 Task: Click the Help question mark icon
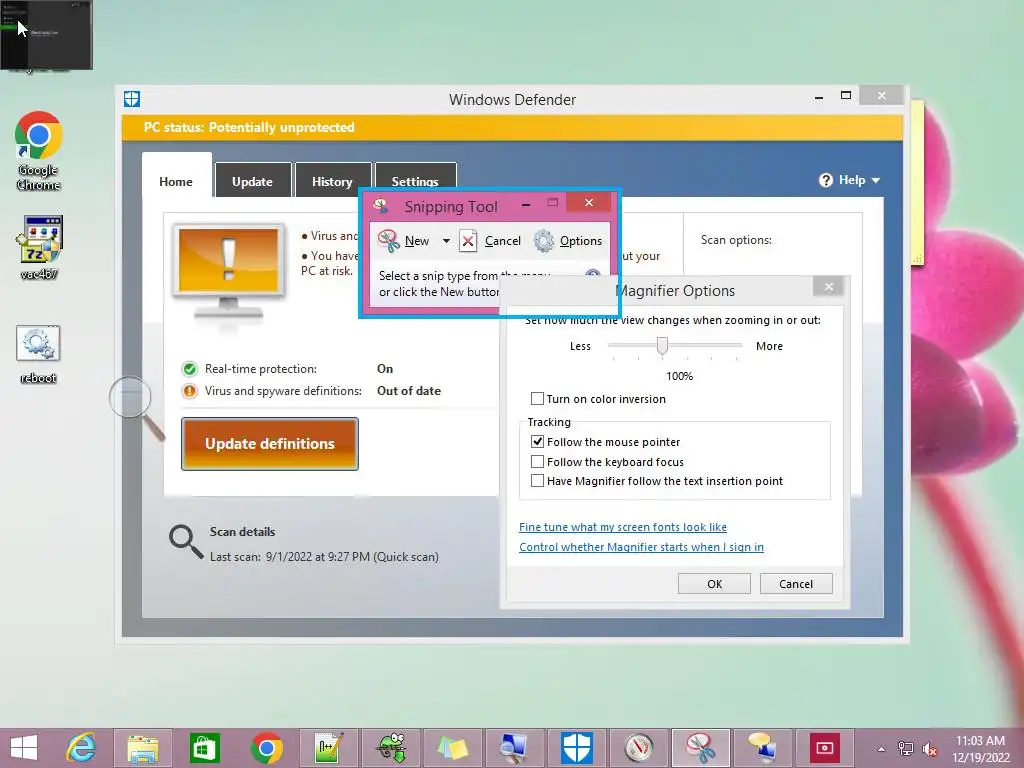click(825, 180)
